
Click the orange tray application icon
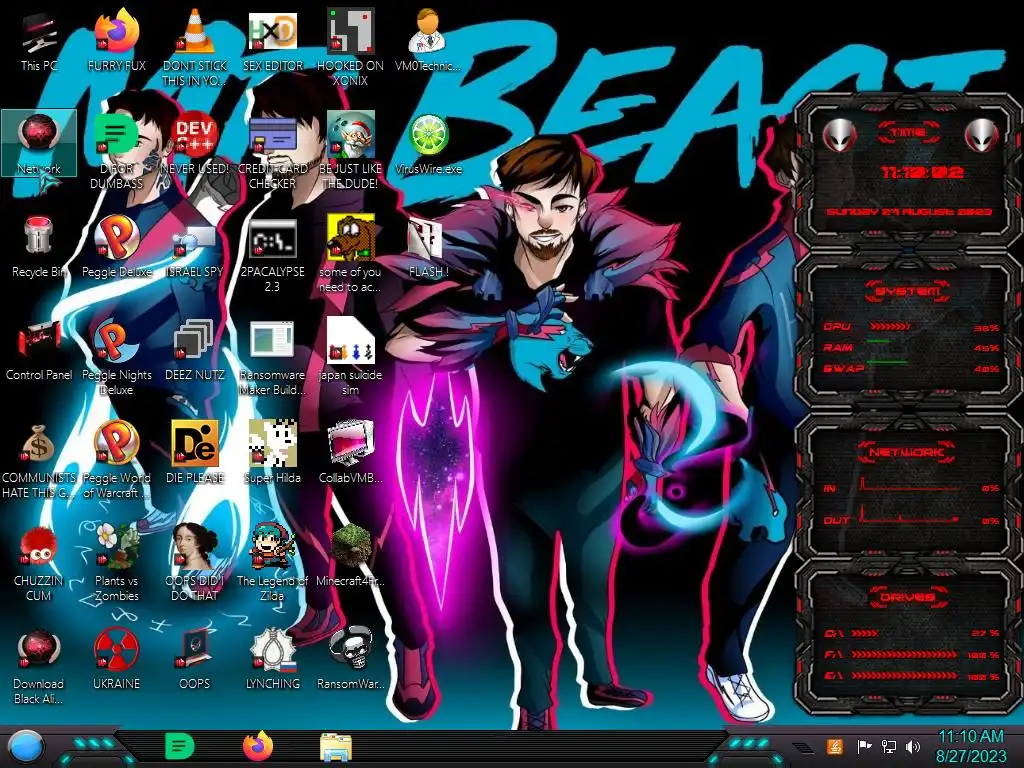coord(835,746)
